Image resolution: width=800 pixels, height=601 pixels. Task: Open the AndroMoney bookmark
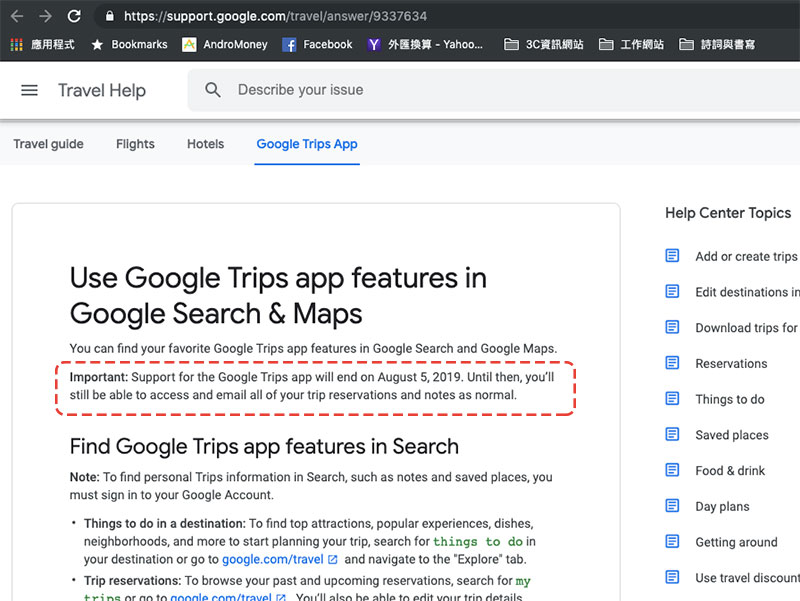click(225, 45)
